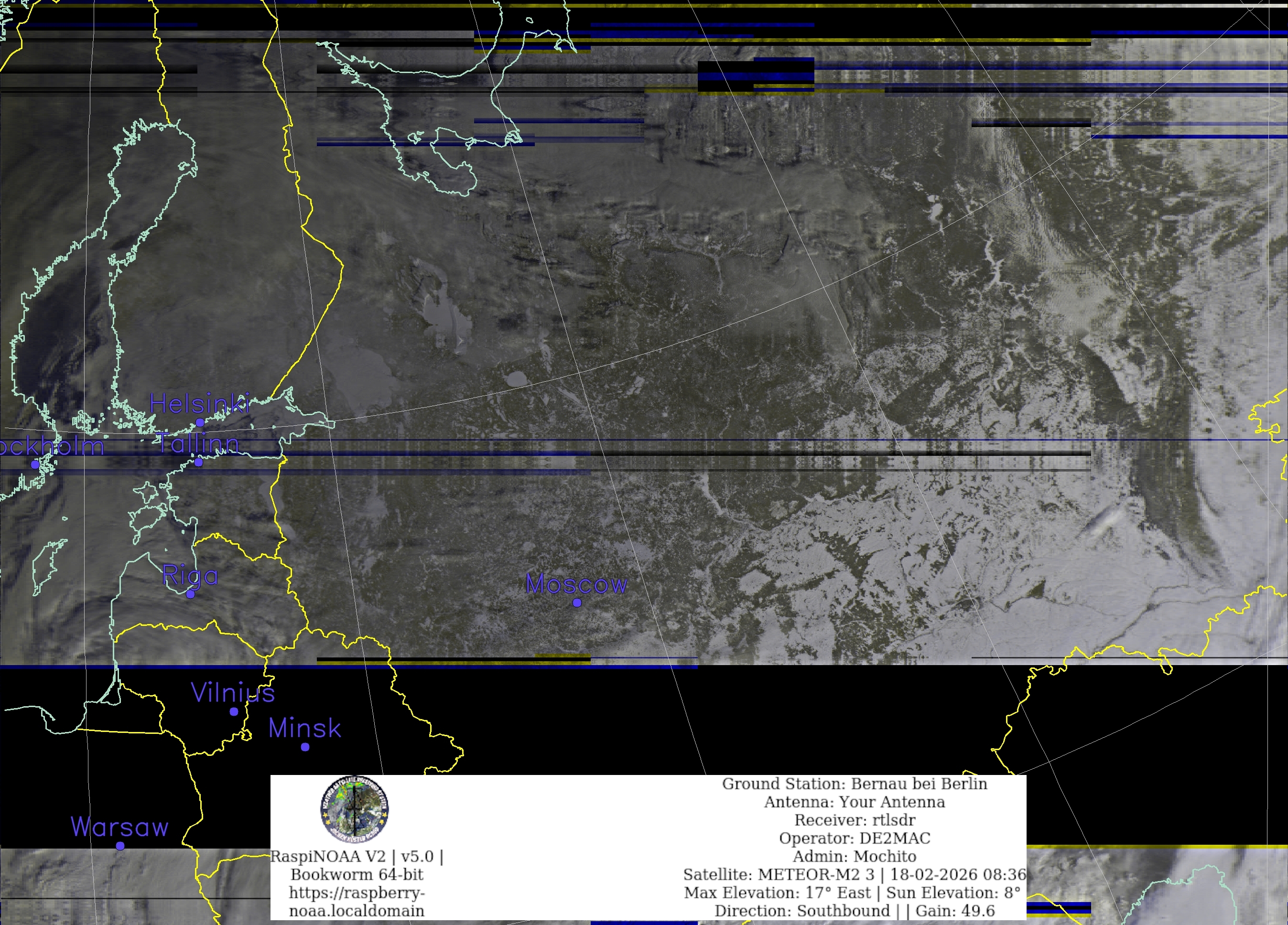1288x925 pixels.
Task: Click the Helsinki city marker dot
Action: point(200,422)
